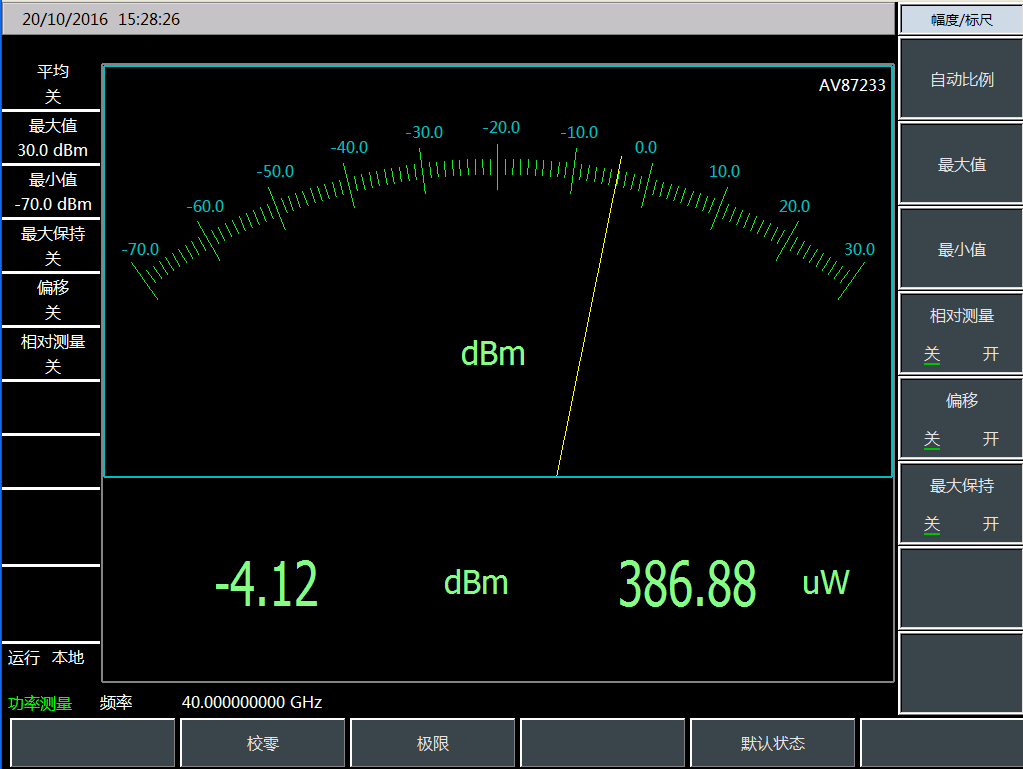Open the 极限 limits softkey
The height and width of the screenshot is (769, 1023).
(x=432, y=743)
